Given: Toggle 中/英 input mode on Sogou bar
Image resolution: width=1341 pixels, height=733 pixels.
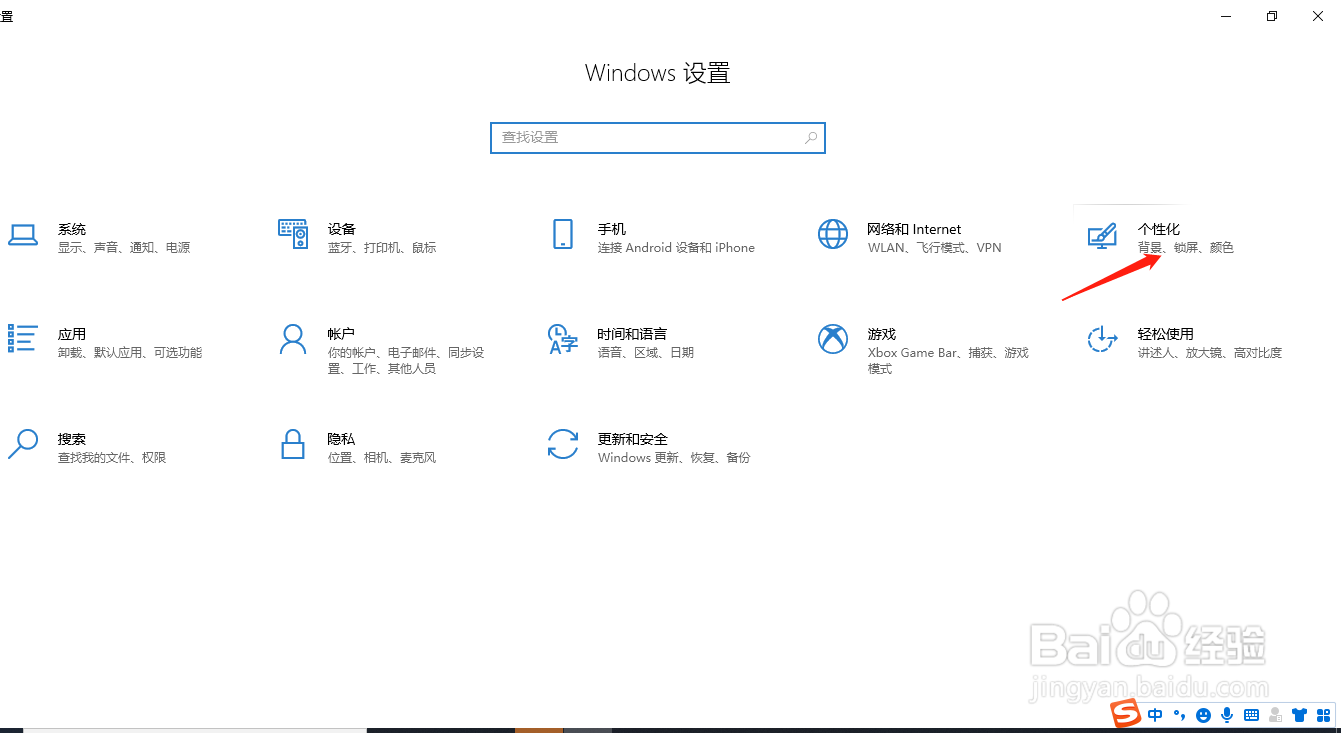Looking at the screenshot, I should (1155, 715).
